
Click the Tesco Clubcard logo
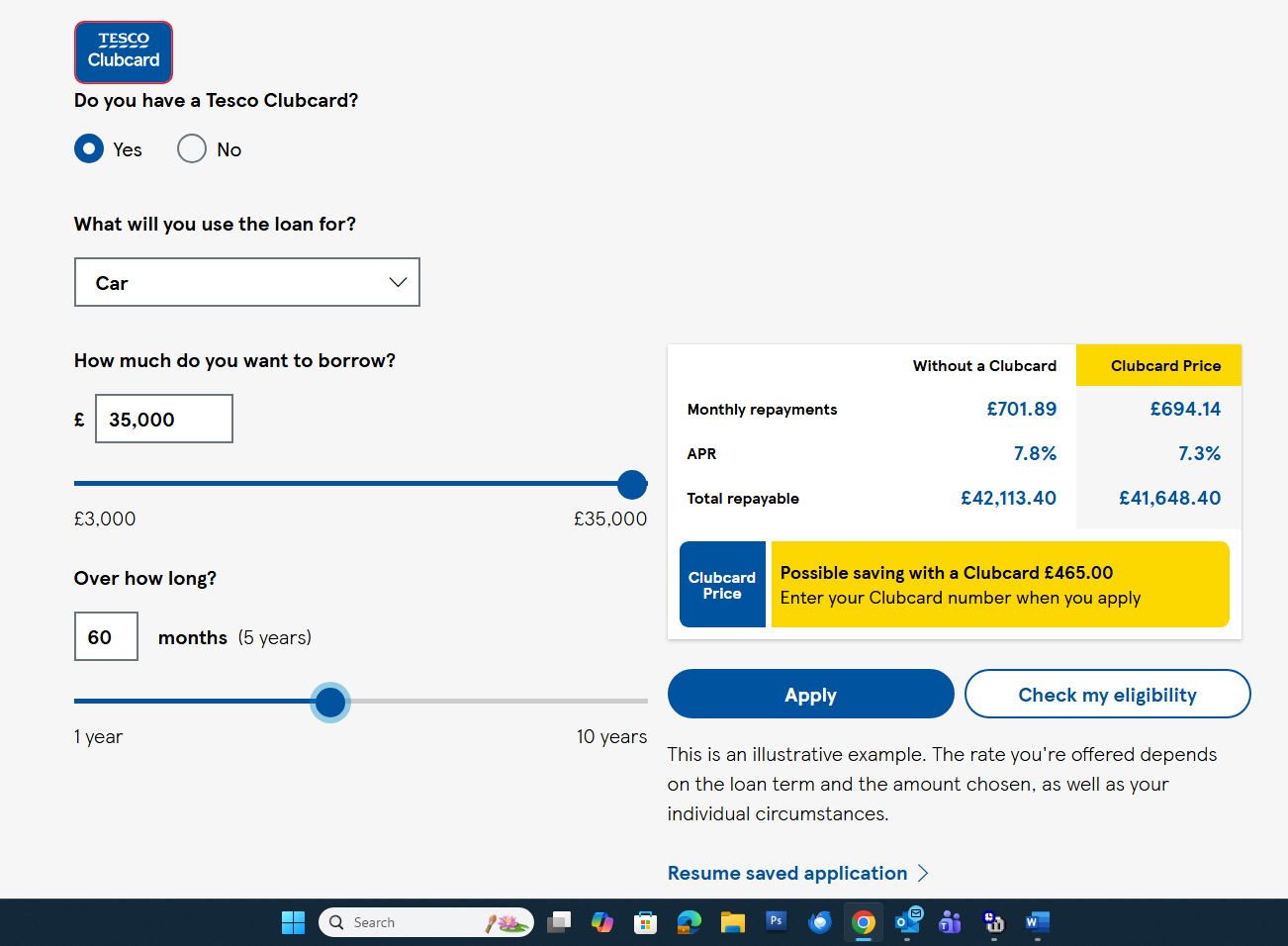click(x=124, y=52)
